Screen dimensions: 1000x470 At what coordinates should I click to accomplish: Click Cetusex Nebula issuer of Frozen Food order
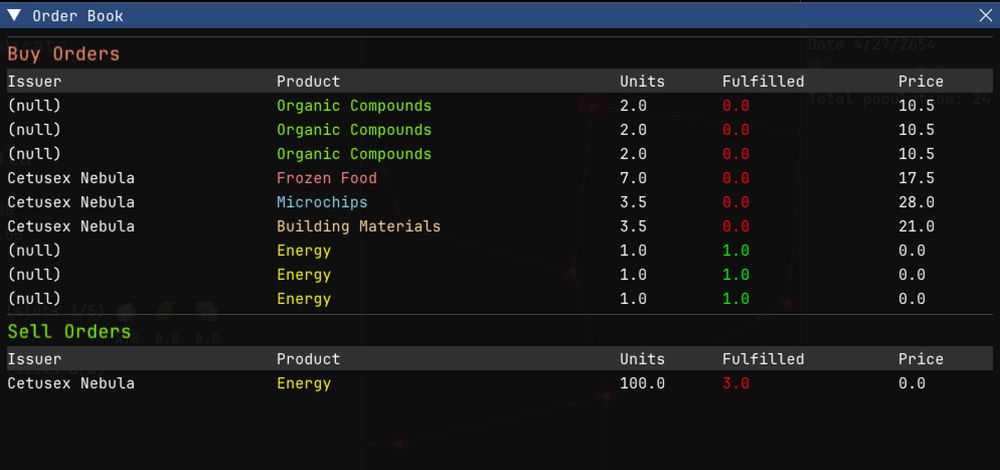tap(71, 178)
